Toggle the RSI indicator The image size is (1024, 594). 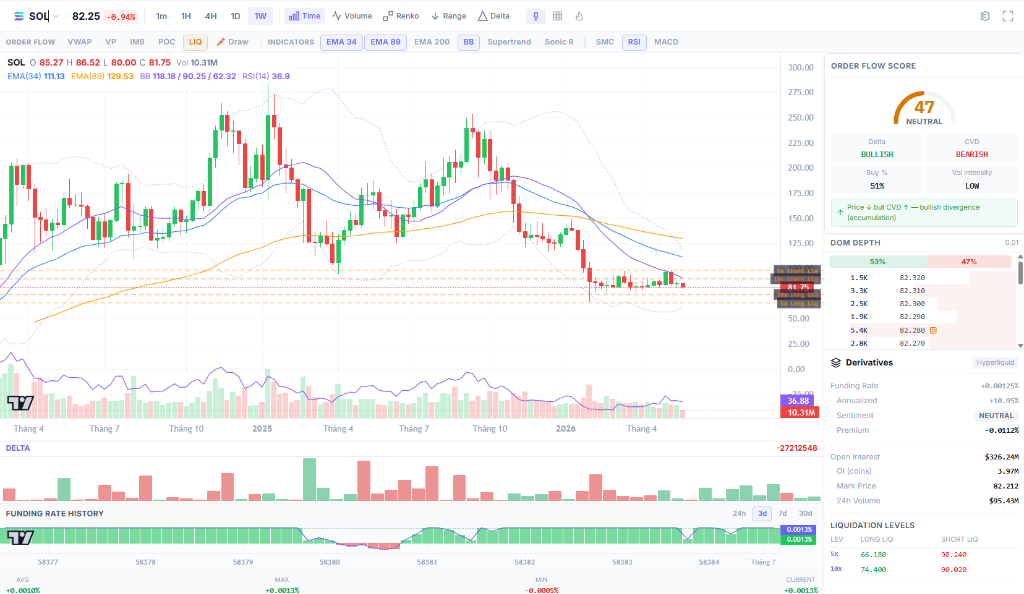[634, 42]
